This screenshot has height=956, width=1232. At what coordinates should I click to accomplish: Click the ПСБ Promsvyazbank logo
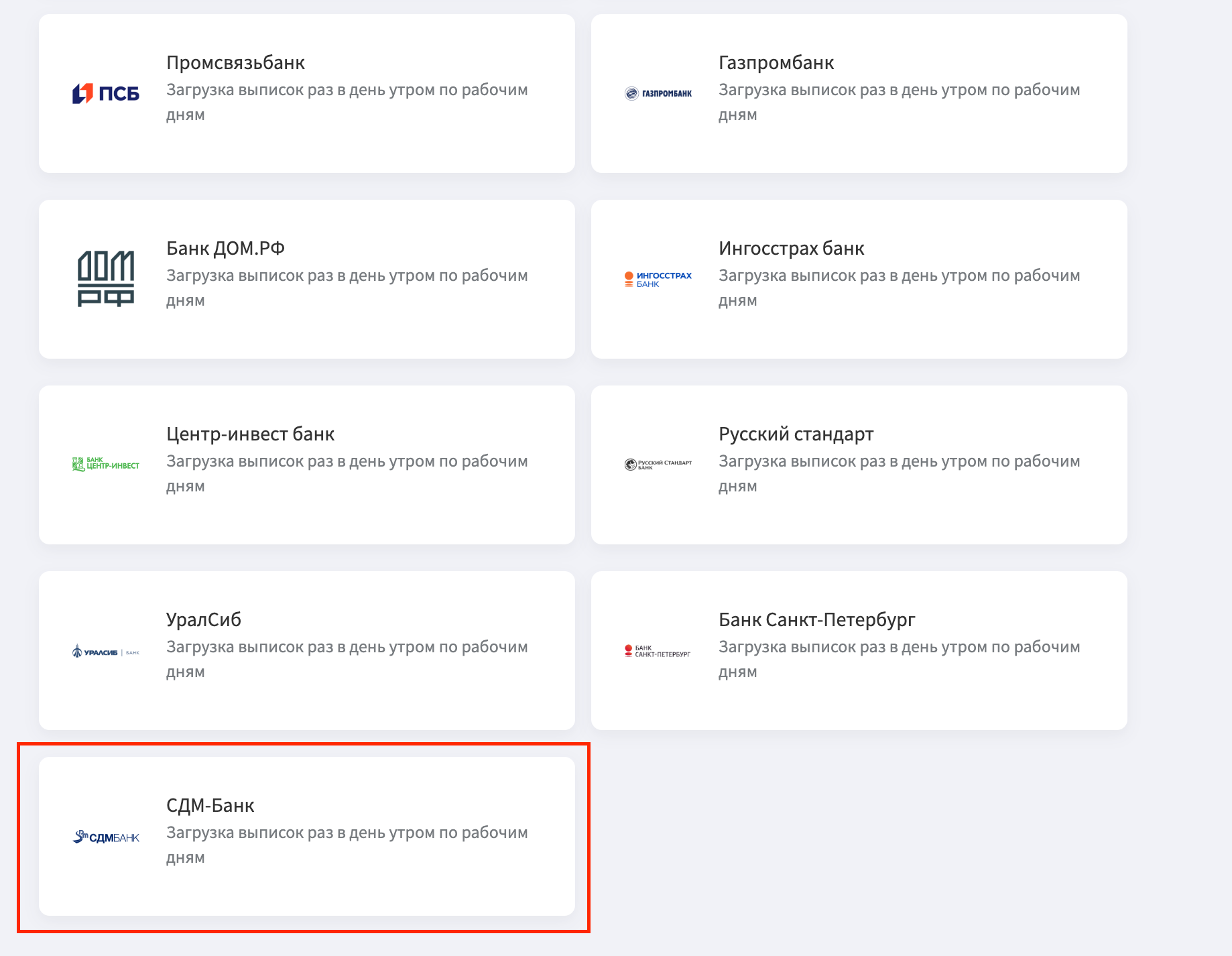106,93
